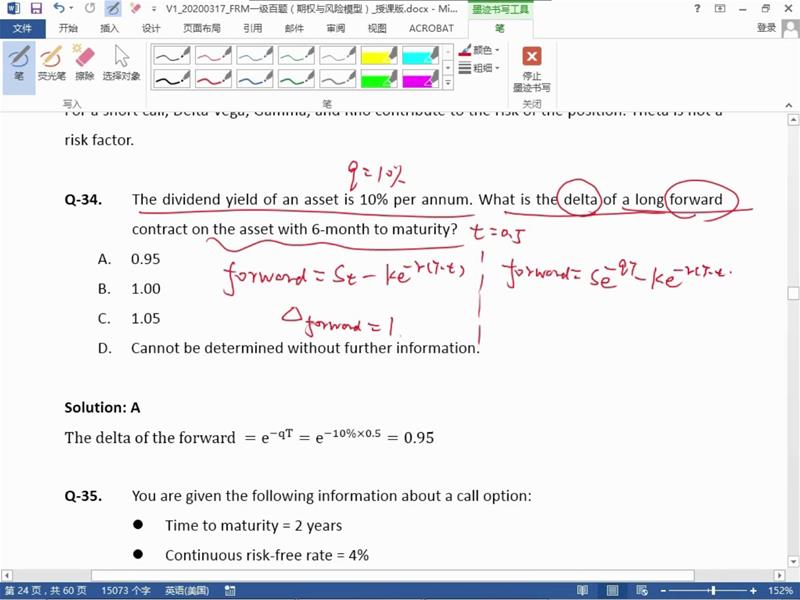Click the macro recording icon in status bar

point(230,591)
